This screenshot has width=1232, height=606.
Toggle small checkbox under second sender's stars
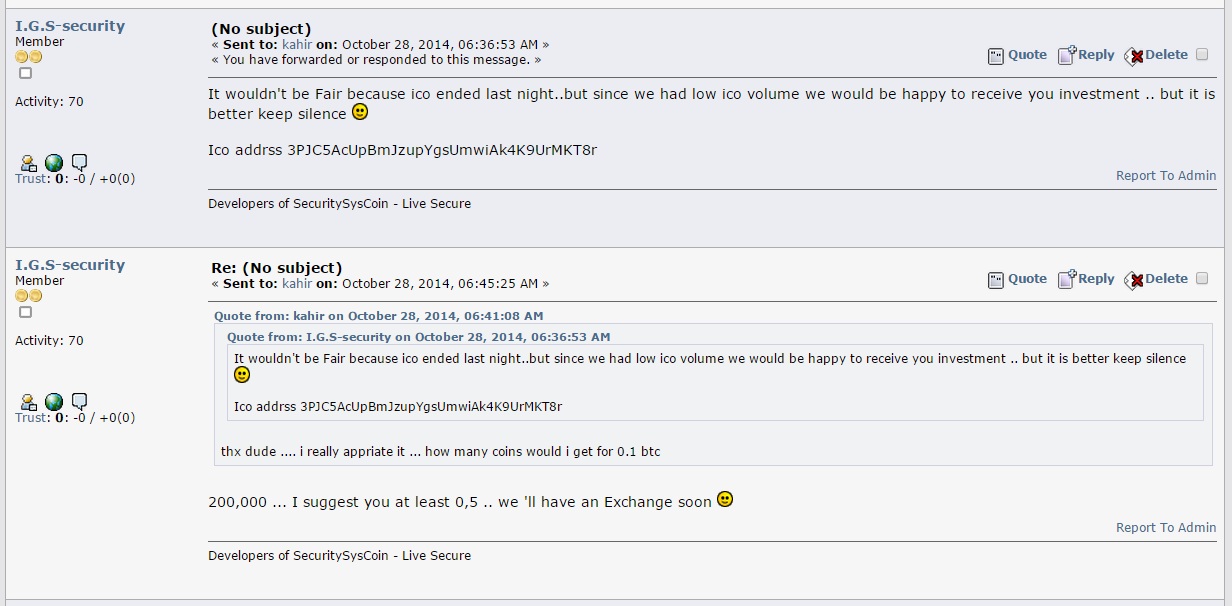26,312
